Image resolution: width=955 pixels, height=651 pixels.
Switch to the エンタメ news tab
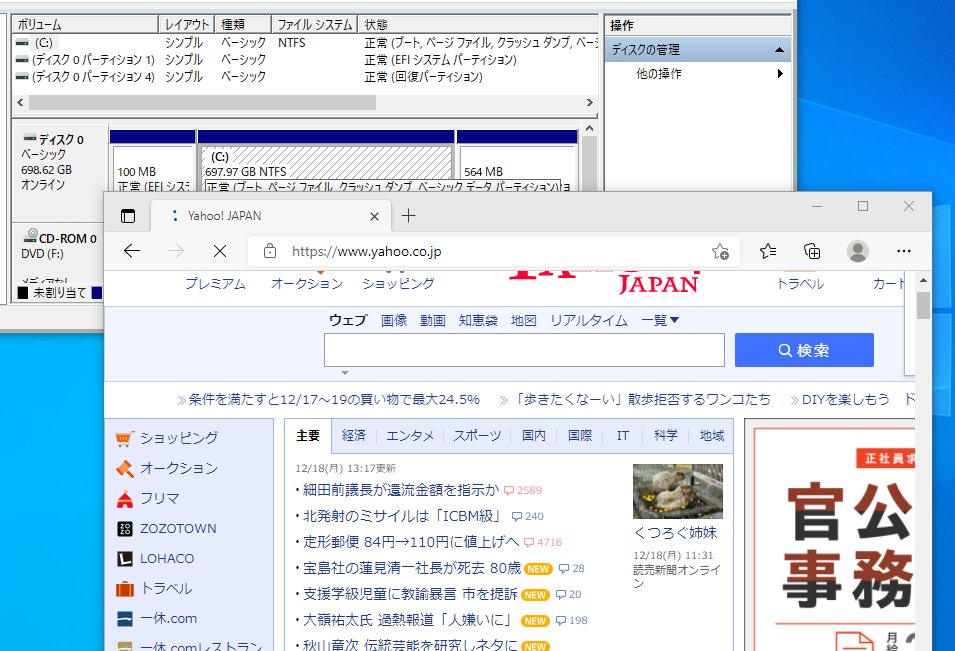(410, 436)
